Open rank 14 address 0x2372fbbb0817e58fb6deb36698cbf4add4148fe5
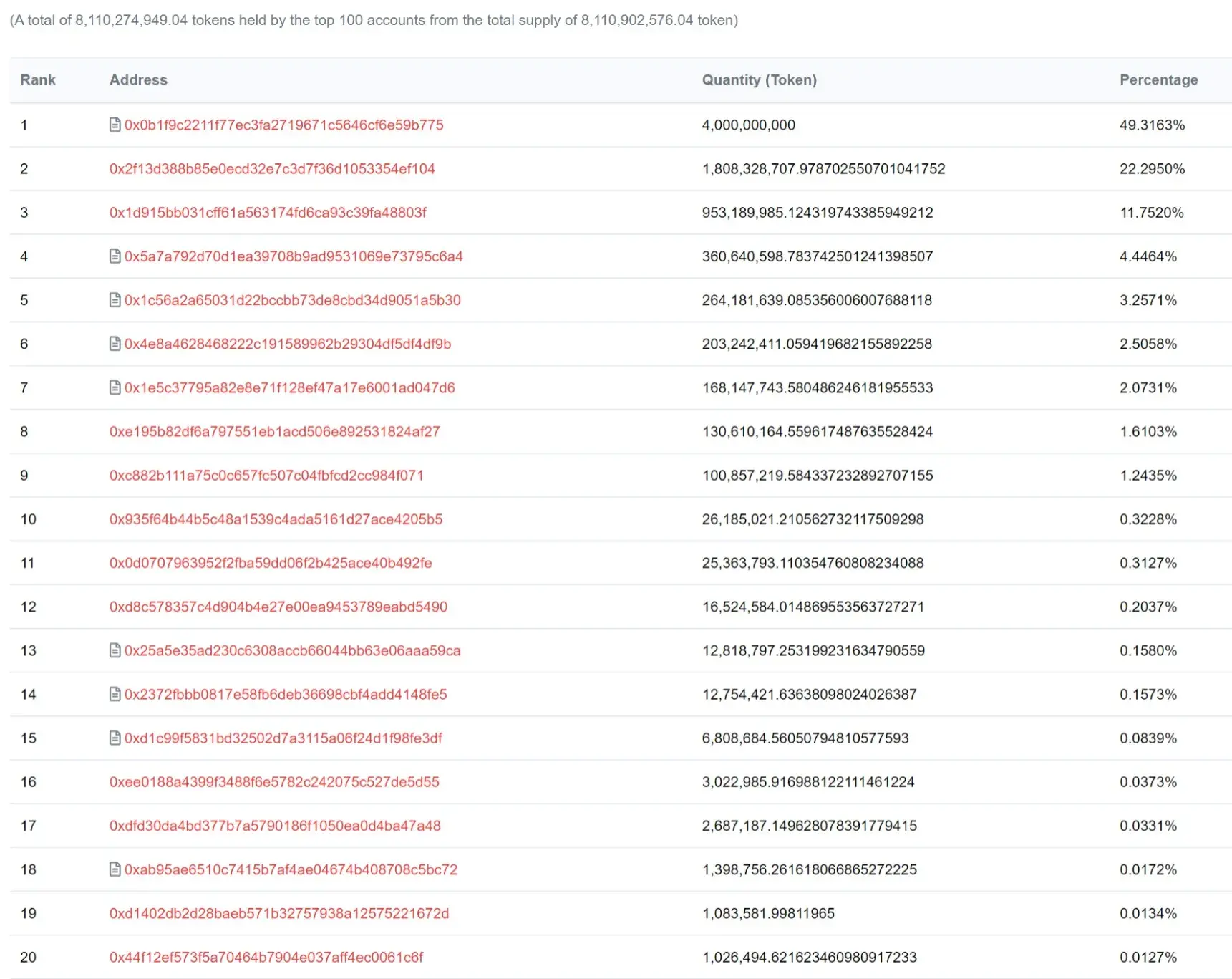This screenshot has width=1232, height=979. (286, 694)
